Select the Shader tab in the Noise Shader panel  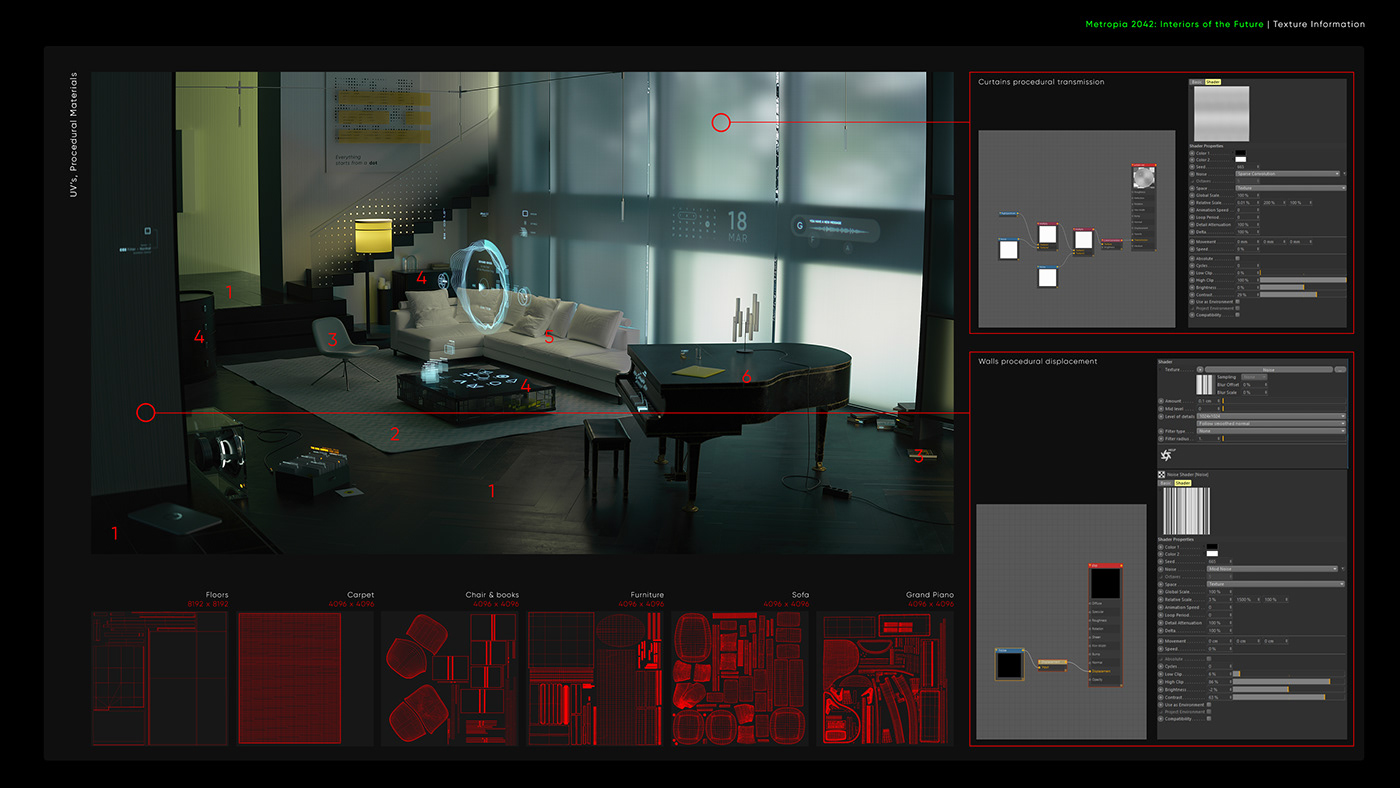click(1183, 483)
